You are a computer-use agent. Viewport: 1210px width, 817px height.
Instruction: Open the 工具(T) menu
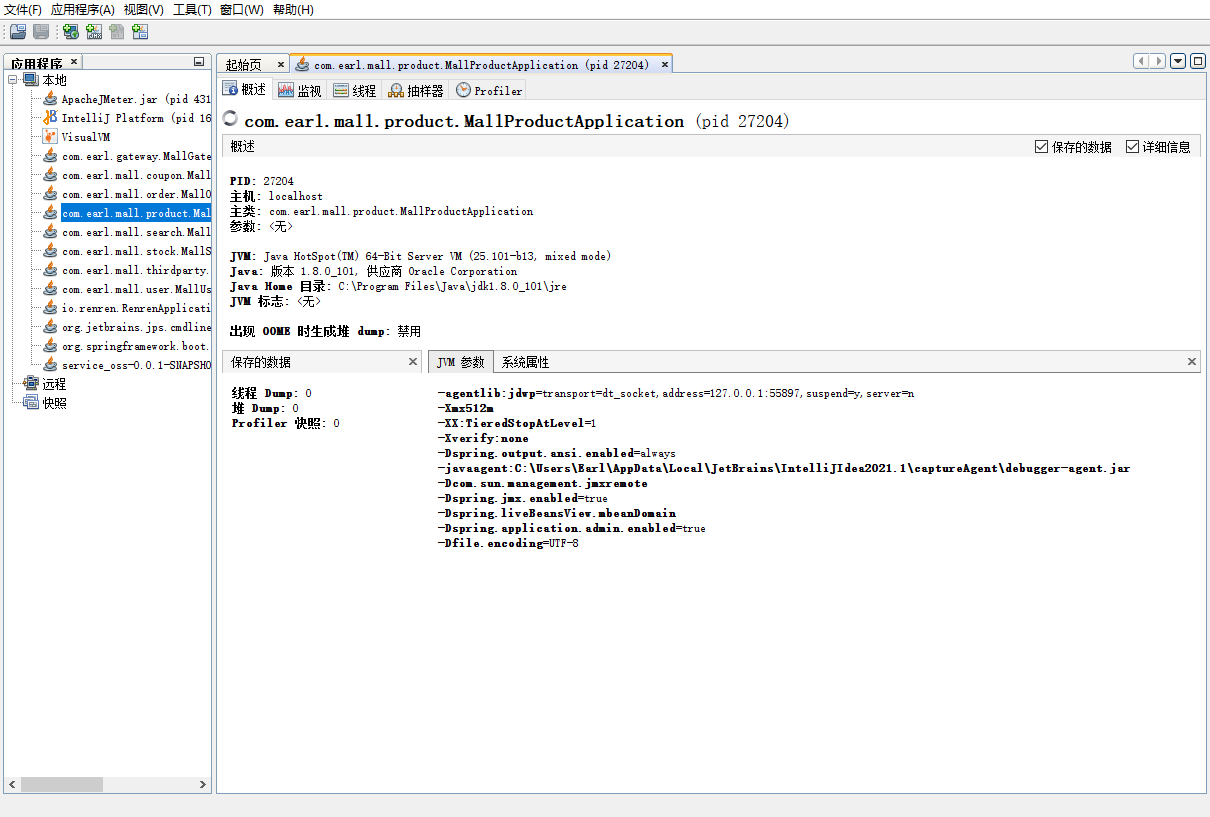tap(192, 10)
